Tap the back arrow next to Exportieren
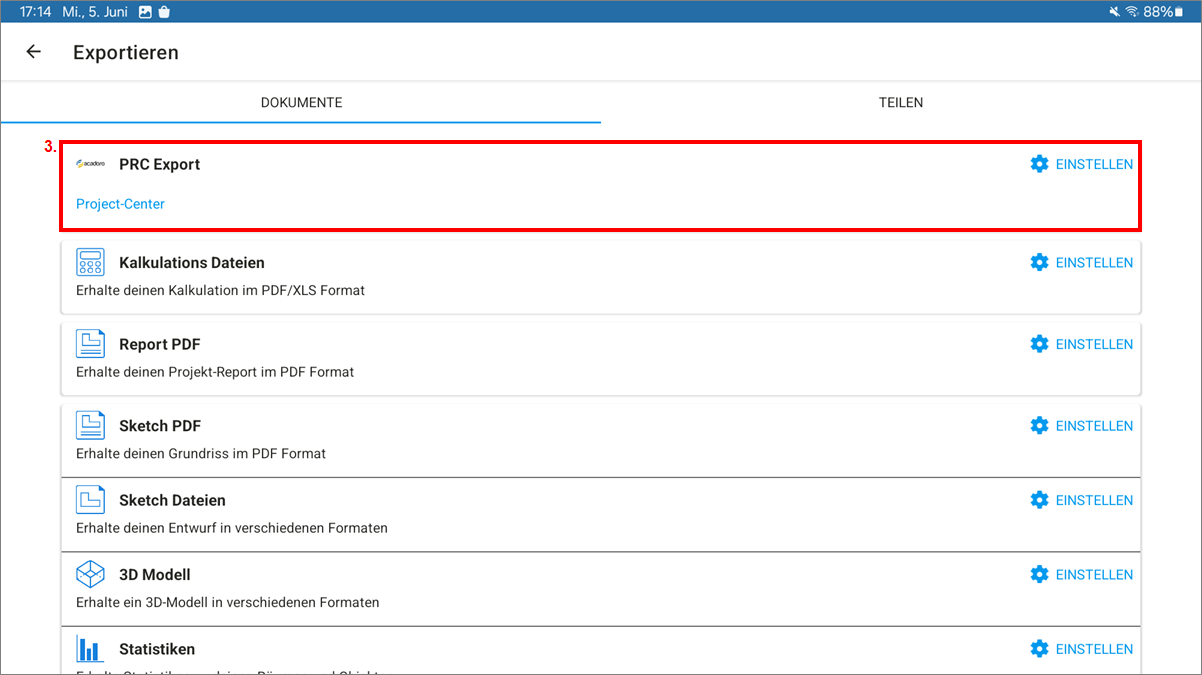 34,52
